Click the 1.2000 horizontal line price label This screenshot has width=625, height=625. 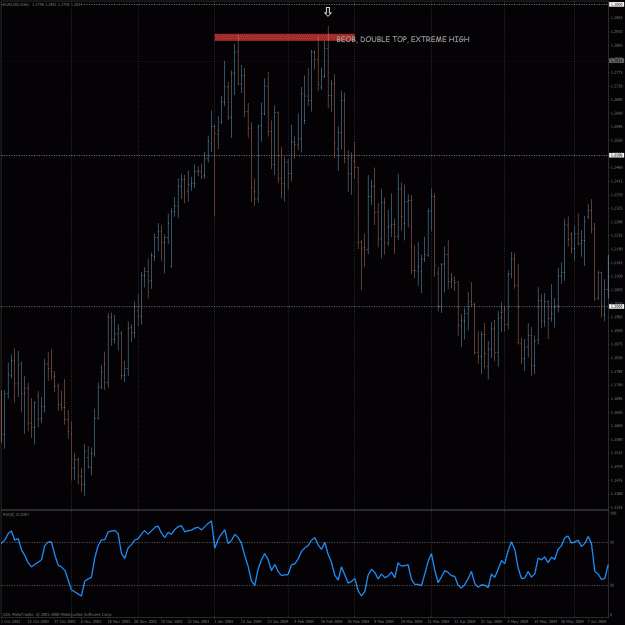coord(617,306)
